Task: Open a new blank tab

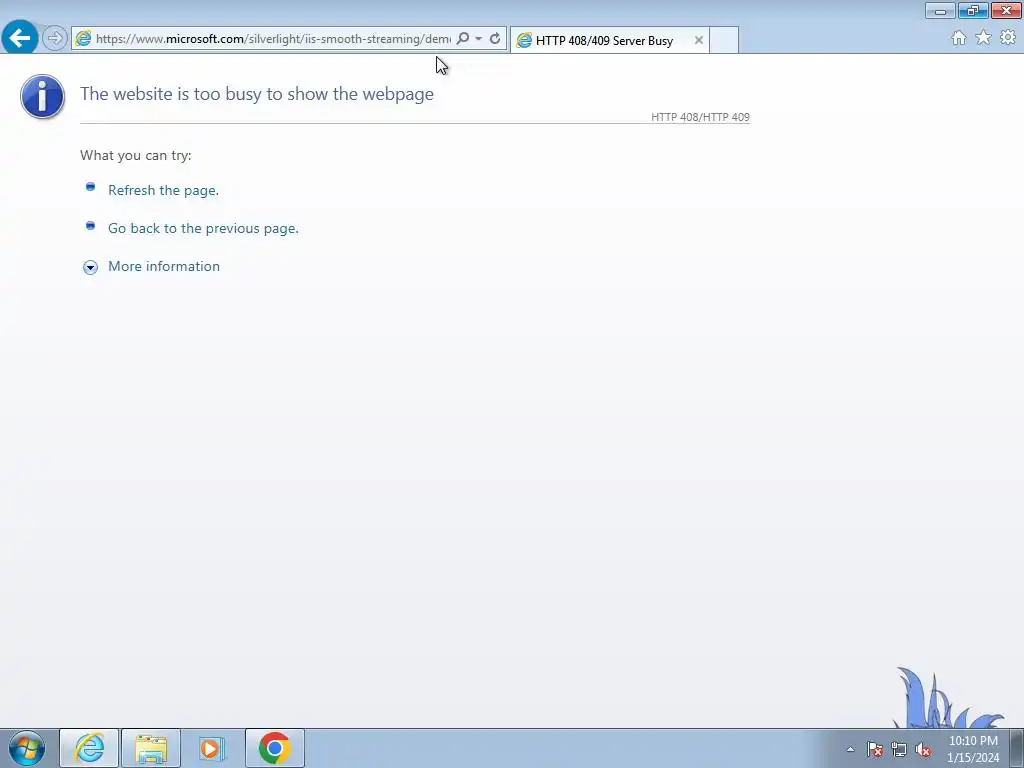Action: [x=724, y=40]
